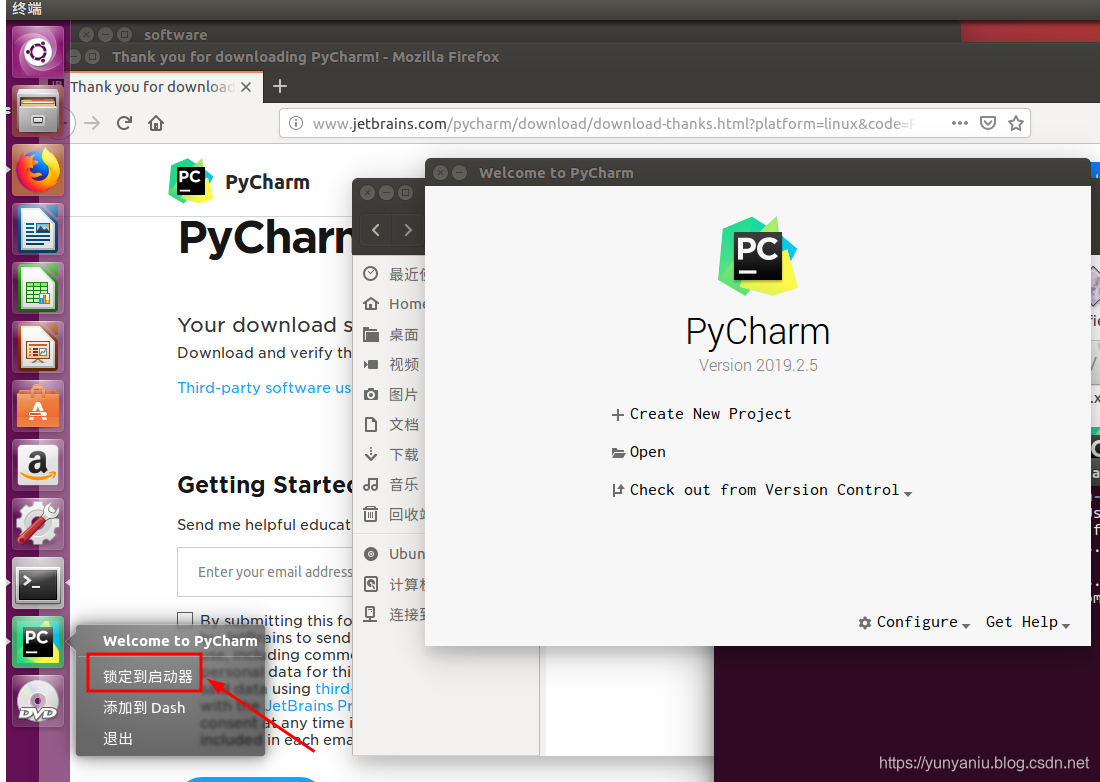Image resolution: width=1100 pixels, height=782 pixels.
Task: Open Ubuntu Dash search in launcher
Action: [x=38, y=52]
